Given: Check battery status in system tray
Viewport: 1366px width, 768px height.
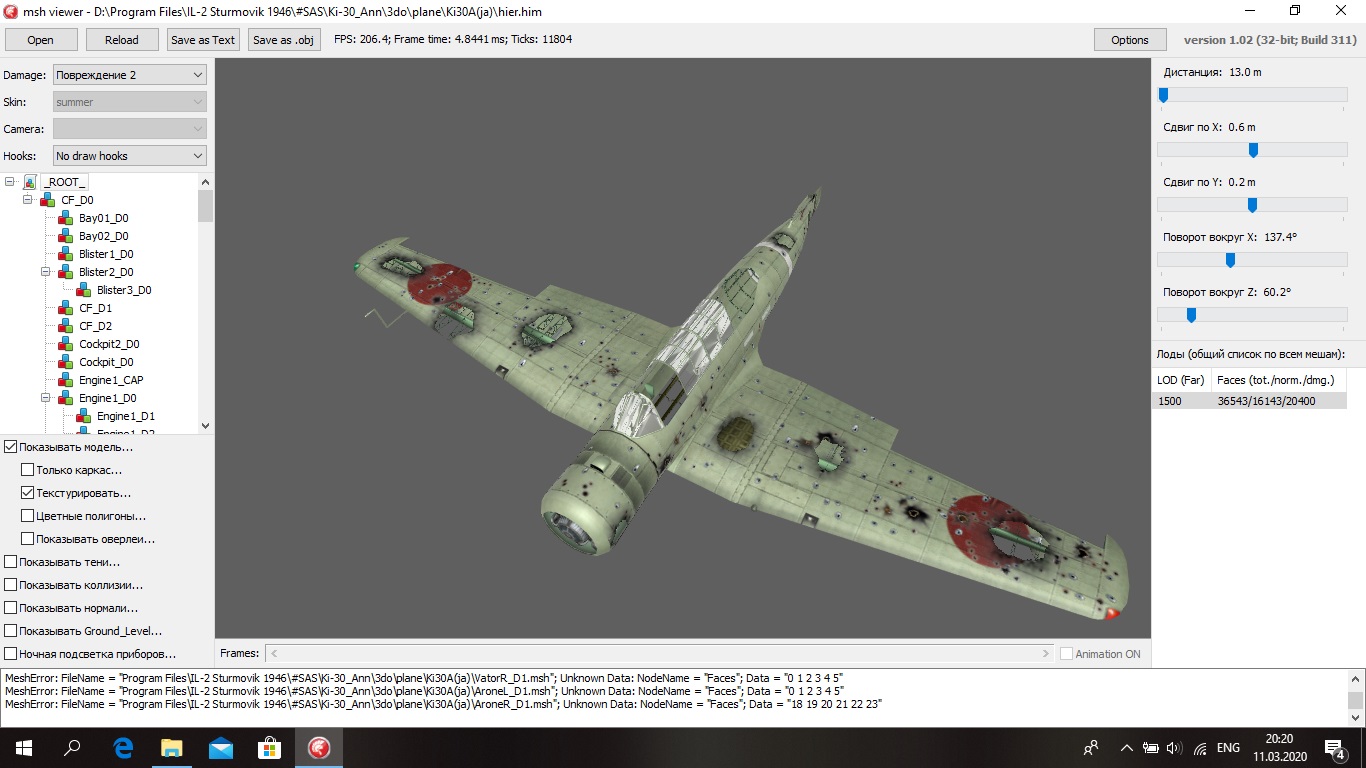Looking at the screenshot, I should (1151, 748).
